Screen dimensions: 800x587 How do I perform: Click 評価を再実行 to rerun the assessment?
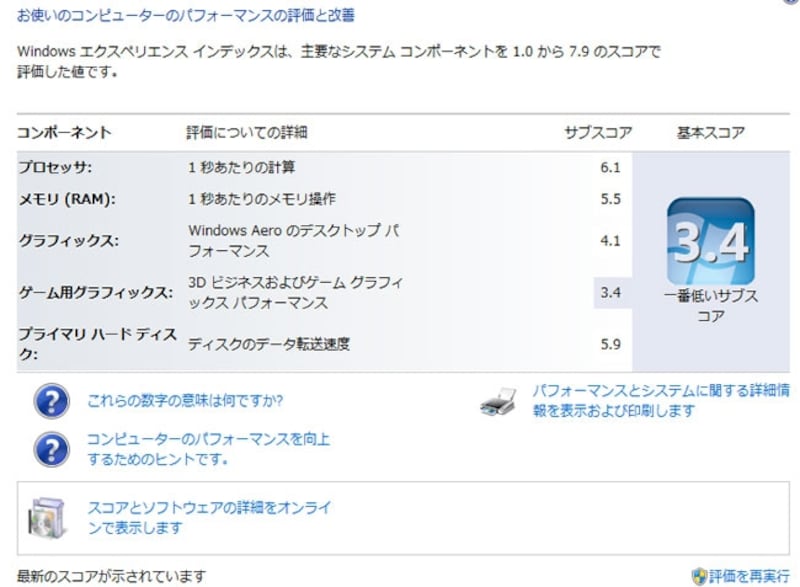[748, 577]
